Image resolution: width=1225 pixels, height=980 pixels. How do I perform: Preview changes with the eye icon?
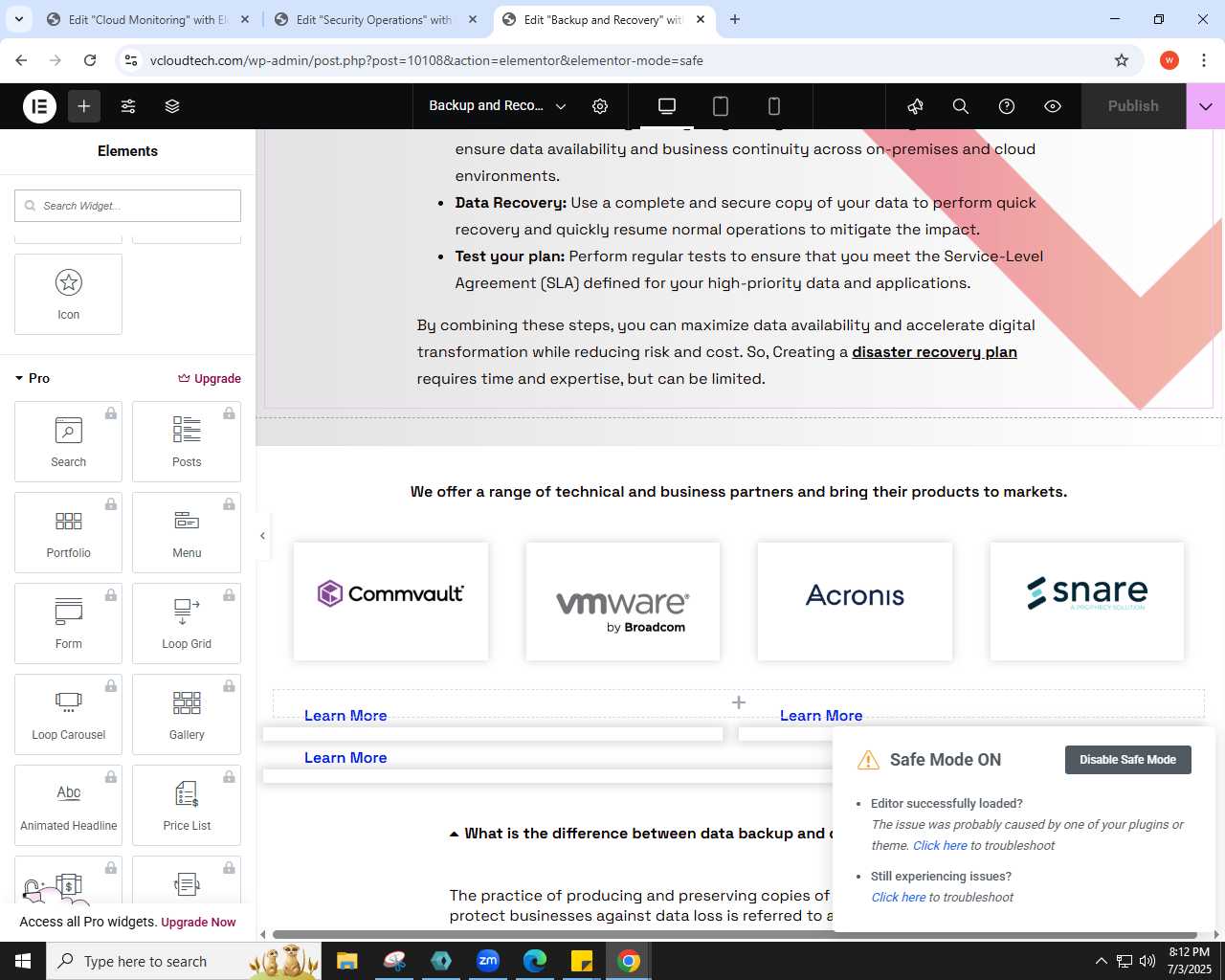pyautogui.click(x=1053, y=106)
